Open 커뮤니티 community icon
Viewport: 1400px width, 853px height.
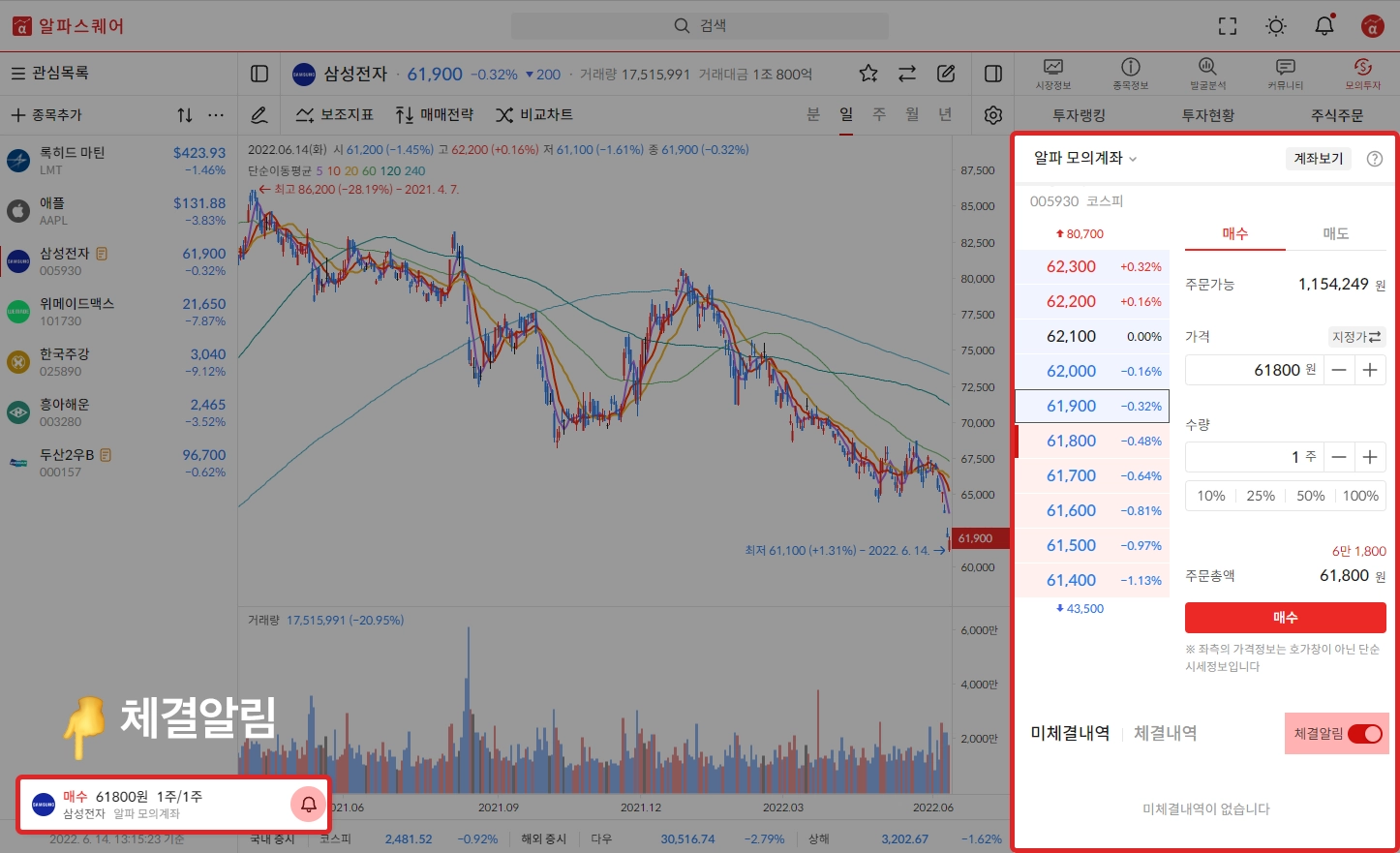tap(1286, 74)
